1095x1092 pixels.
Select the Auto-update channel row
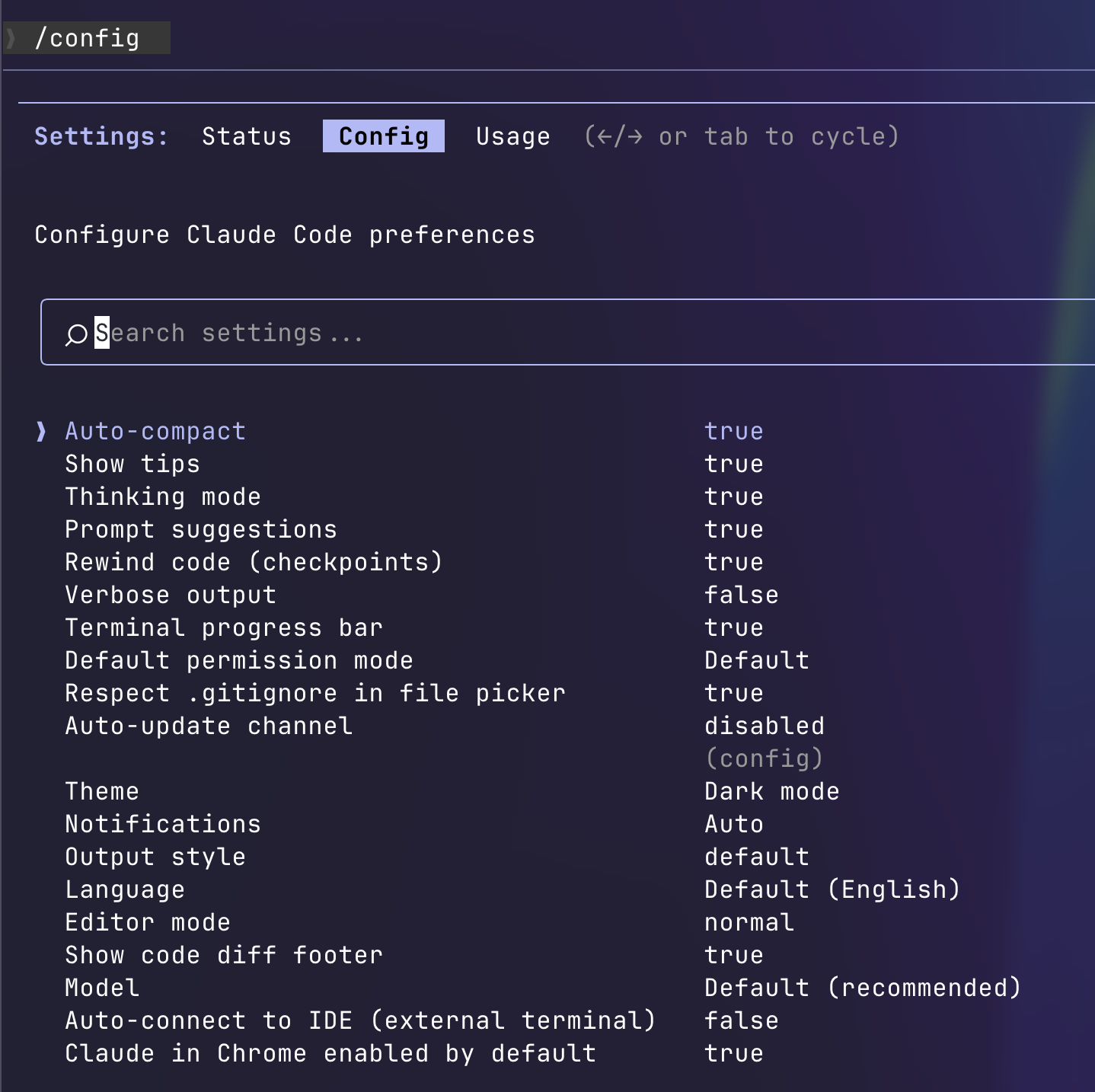click(x=209, y=726)
